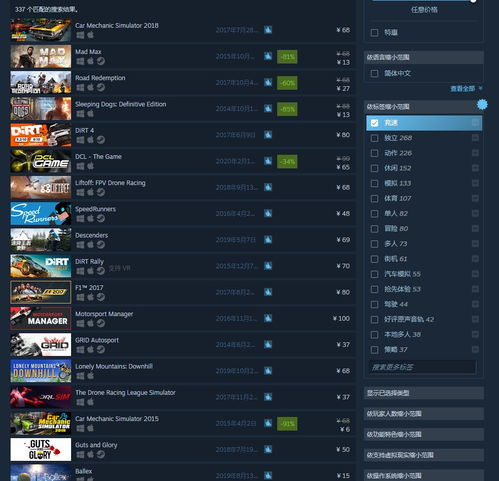Expand the 依玩家人数缩小范围 filter section

coord(424,414)
